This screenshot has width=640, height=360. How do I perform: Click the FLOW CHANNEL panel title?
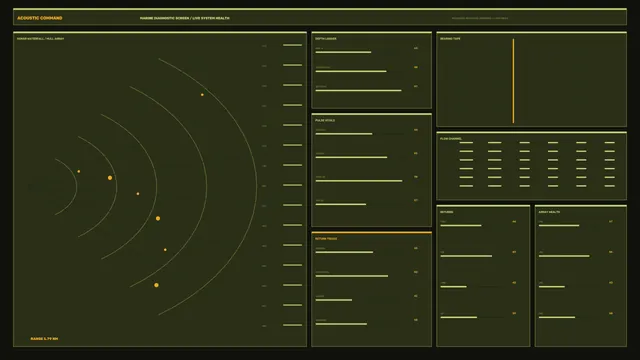point(451,139)
